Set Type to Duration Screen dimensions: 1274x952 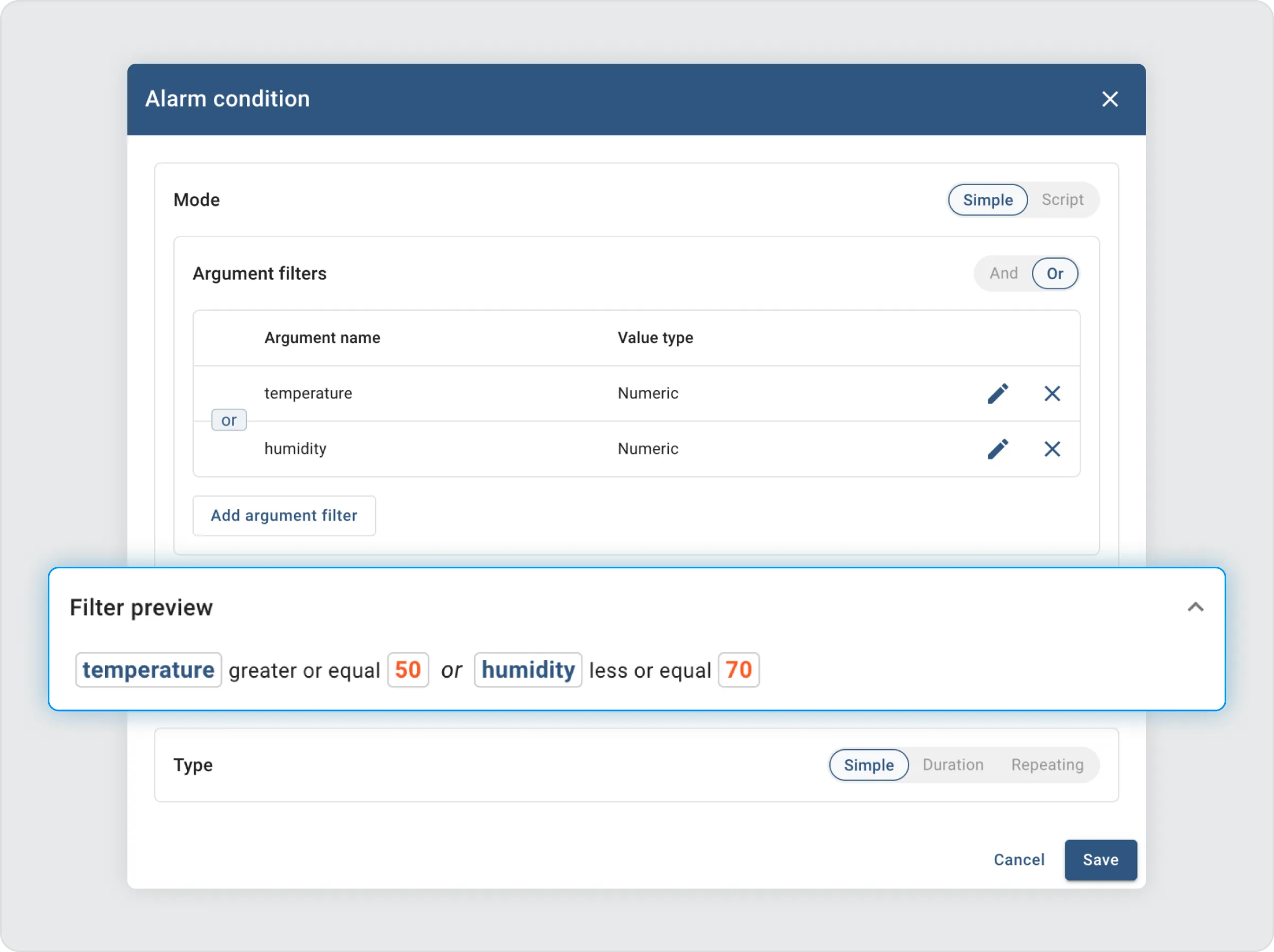point(953,765)
